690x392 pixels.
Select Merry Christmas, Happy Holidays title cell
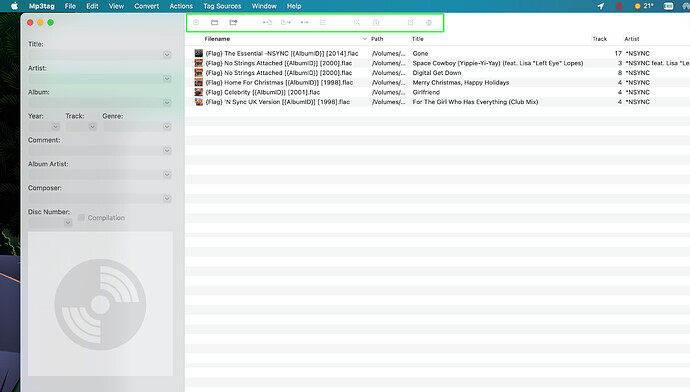coord(461,82)
